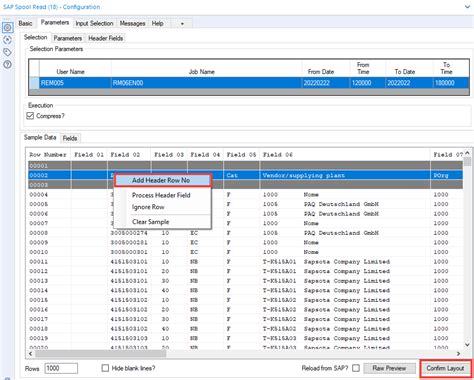The width and height of the screenshot is (474, 380).
Task: Select sample data row 00011
Action: (x=246, y=262)
